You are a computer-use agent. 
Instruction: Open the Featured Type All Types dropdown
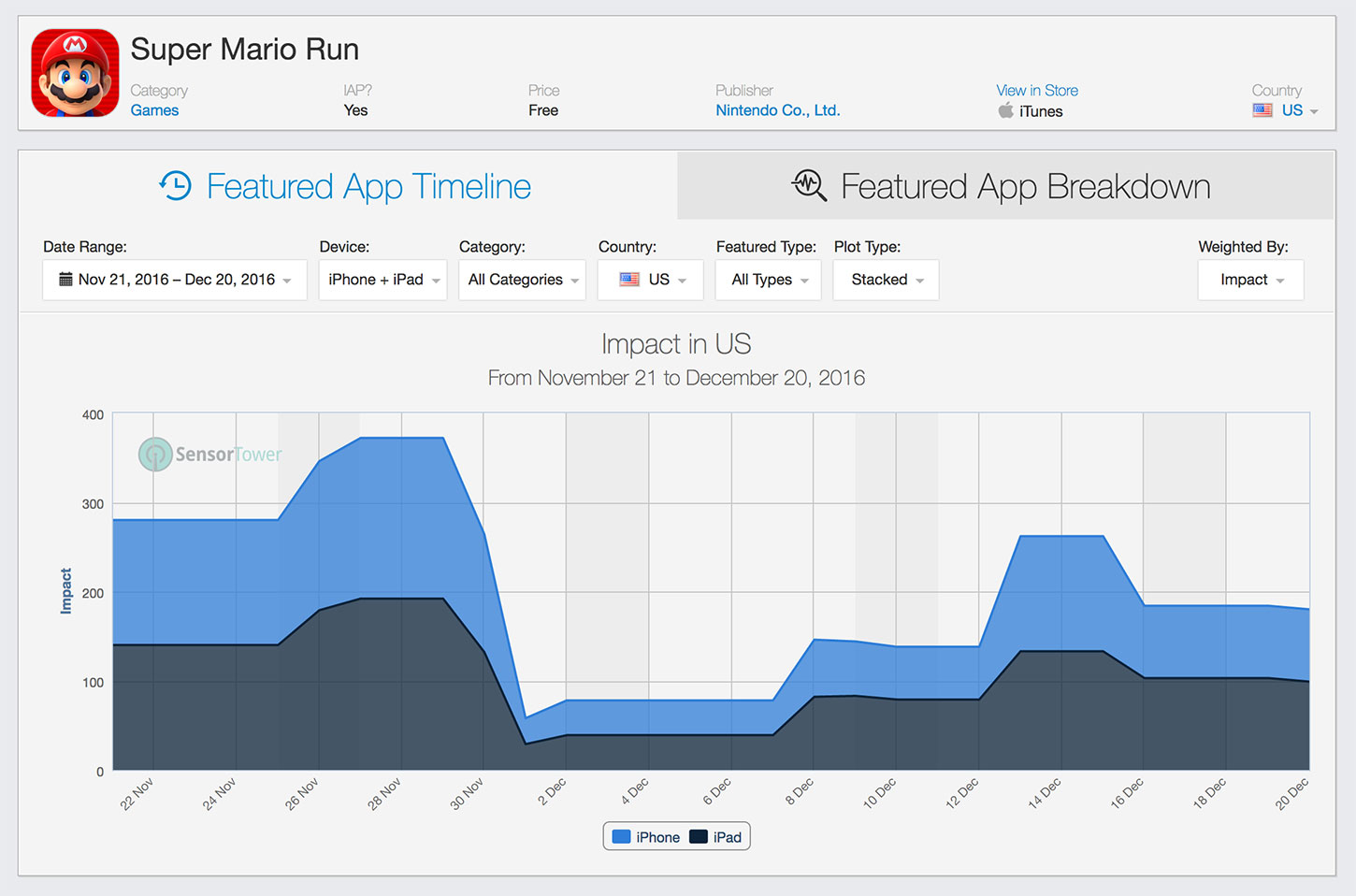[768, 280]
